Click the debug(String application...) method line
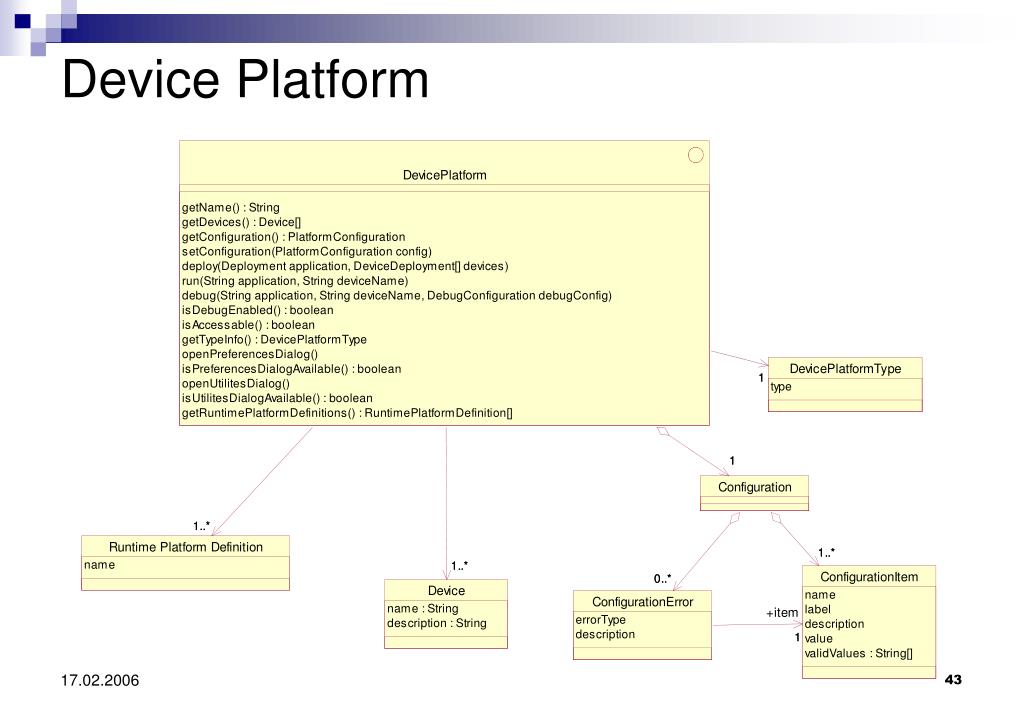 pyautogui.click(x=397, y=296)
